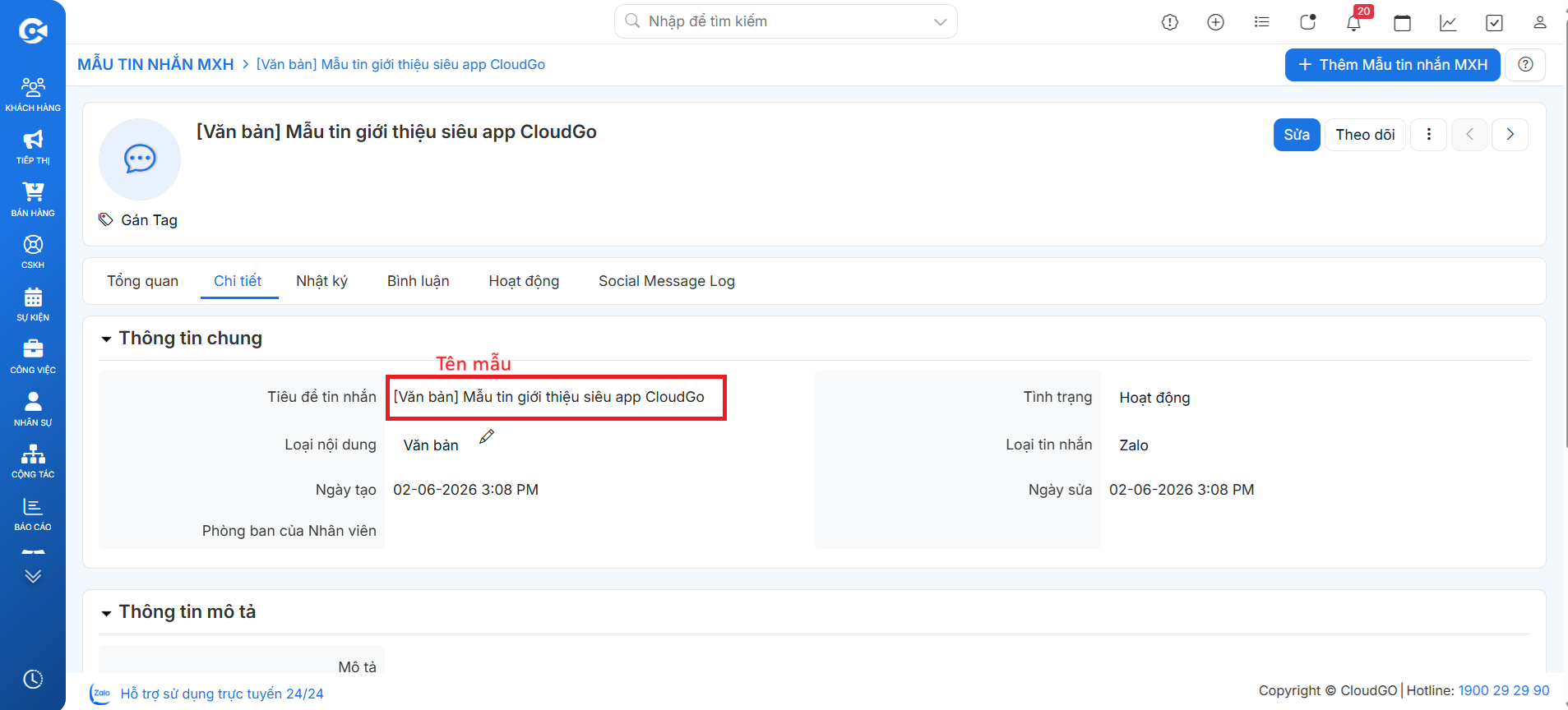Click Thêm Mẫu tin nhắn MXH button
This screenshot has height=710, width=1568.
click(x=1392, y=65)
